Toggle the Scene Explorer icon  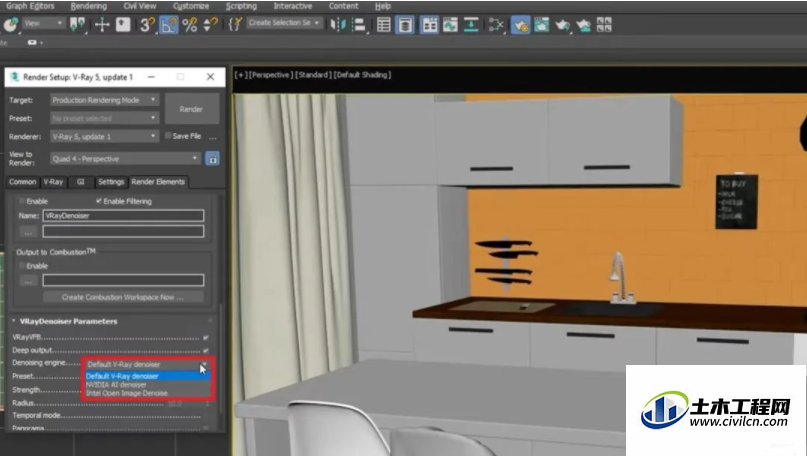[383, 24]
